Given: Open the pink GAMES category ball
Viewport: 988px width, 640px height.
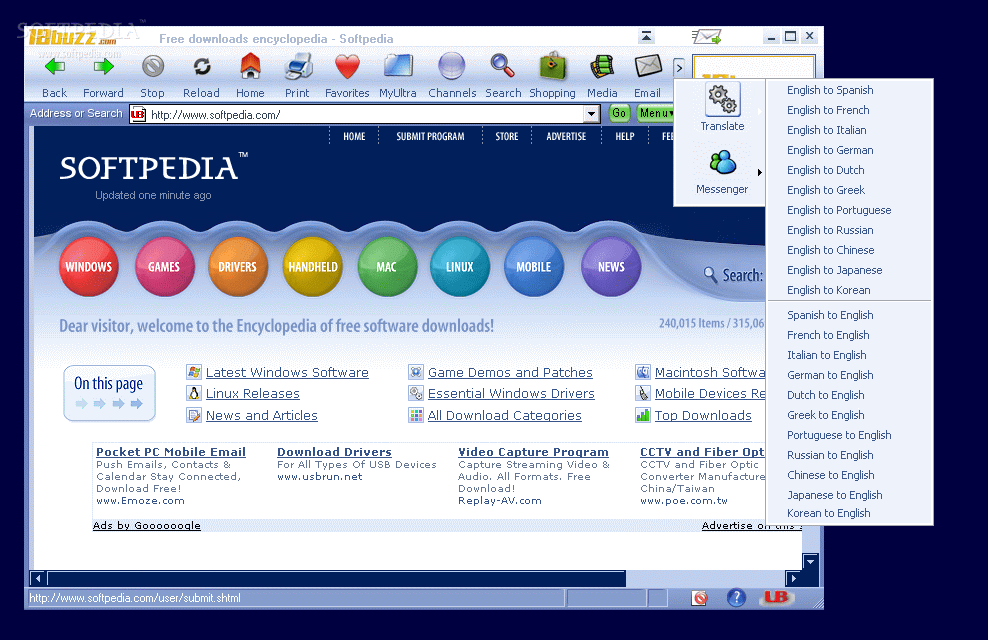Looking at the screenshot, I should click(x=164, y=266).
